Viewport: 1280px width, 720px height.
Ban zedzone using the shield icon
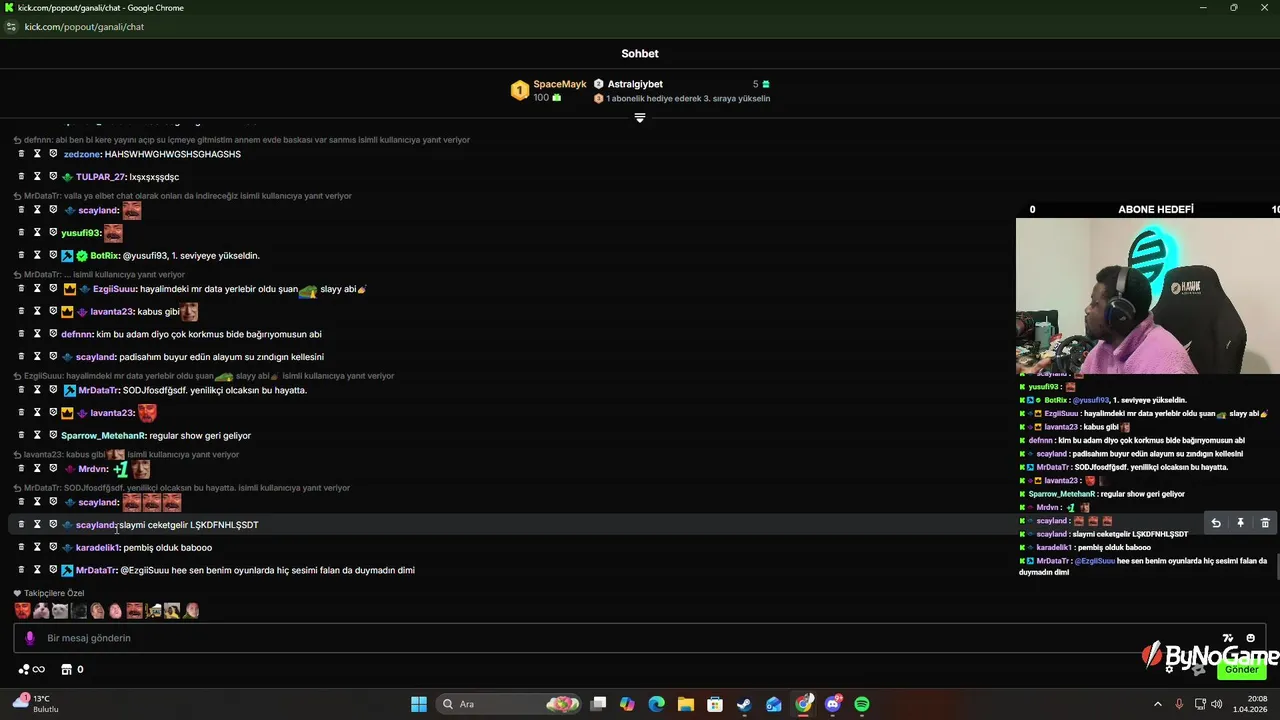click(x=53, y=154)
